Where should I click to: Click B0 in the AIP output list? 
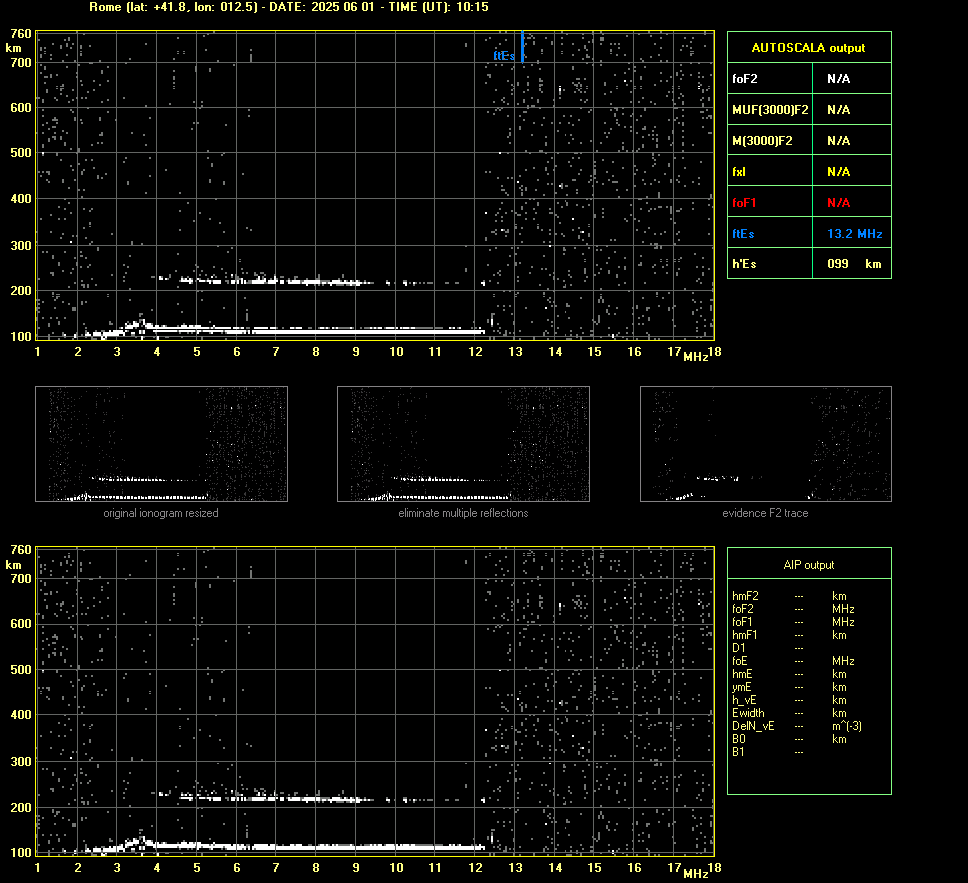(x=738, y=739)
